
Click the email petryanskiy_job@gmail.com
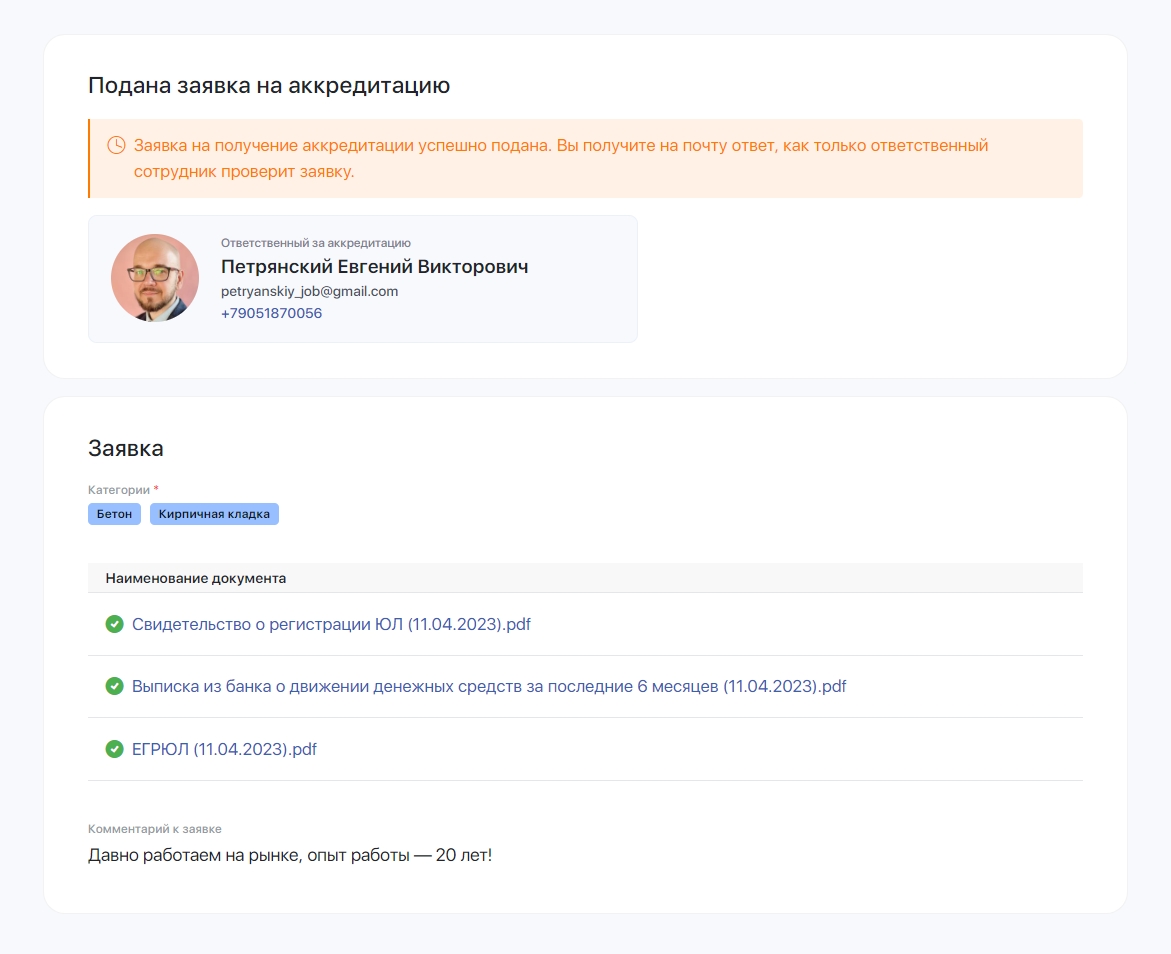(309, 291)
